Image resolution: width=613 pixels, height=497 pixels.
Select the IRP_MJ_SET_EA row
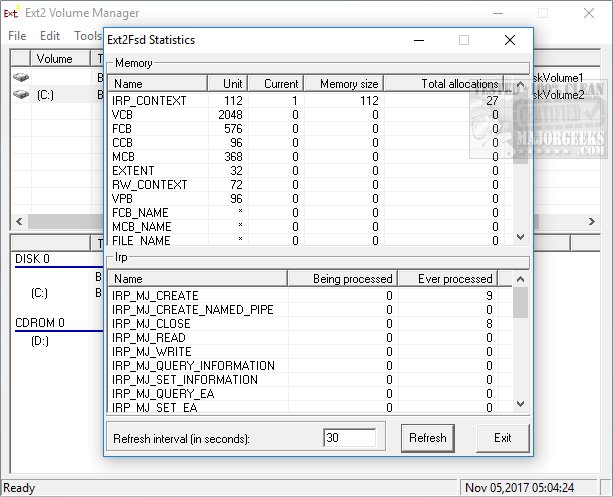310,407
